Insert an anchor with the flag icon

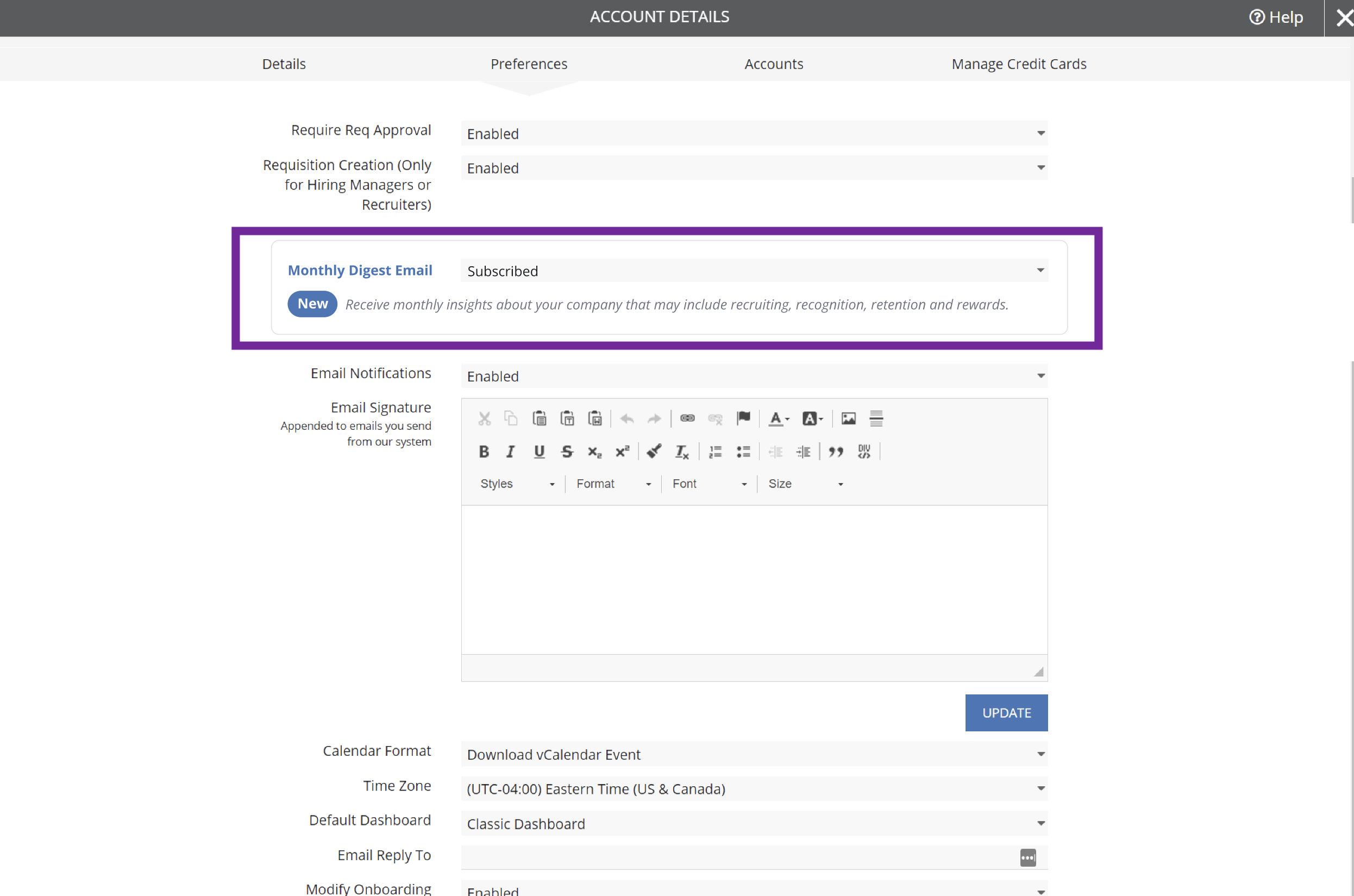coord(743,419)
